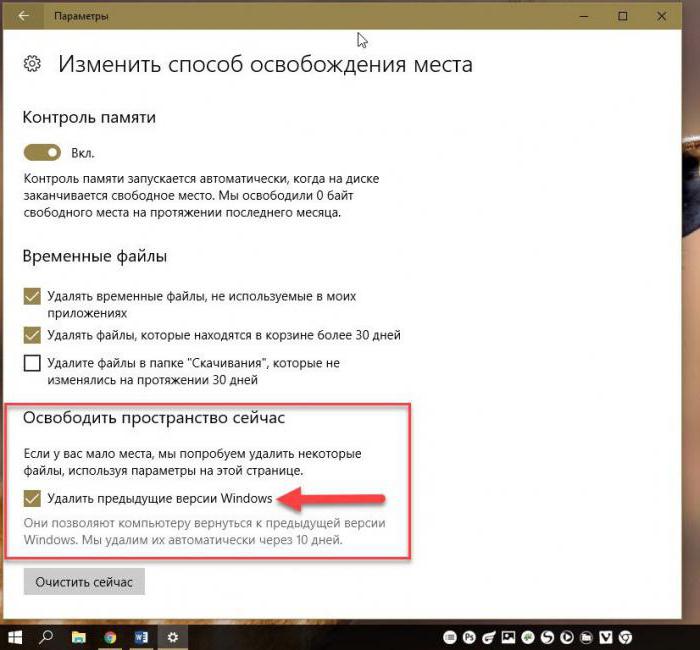Uncheck deleting recycle bin files older than 30 days
This screenshot has width=700, height=650.
point(32,335)
